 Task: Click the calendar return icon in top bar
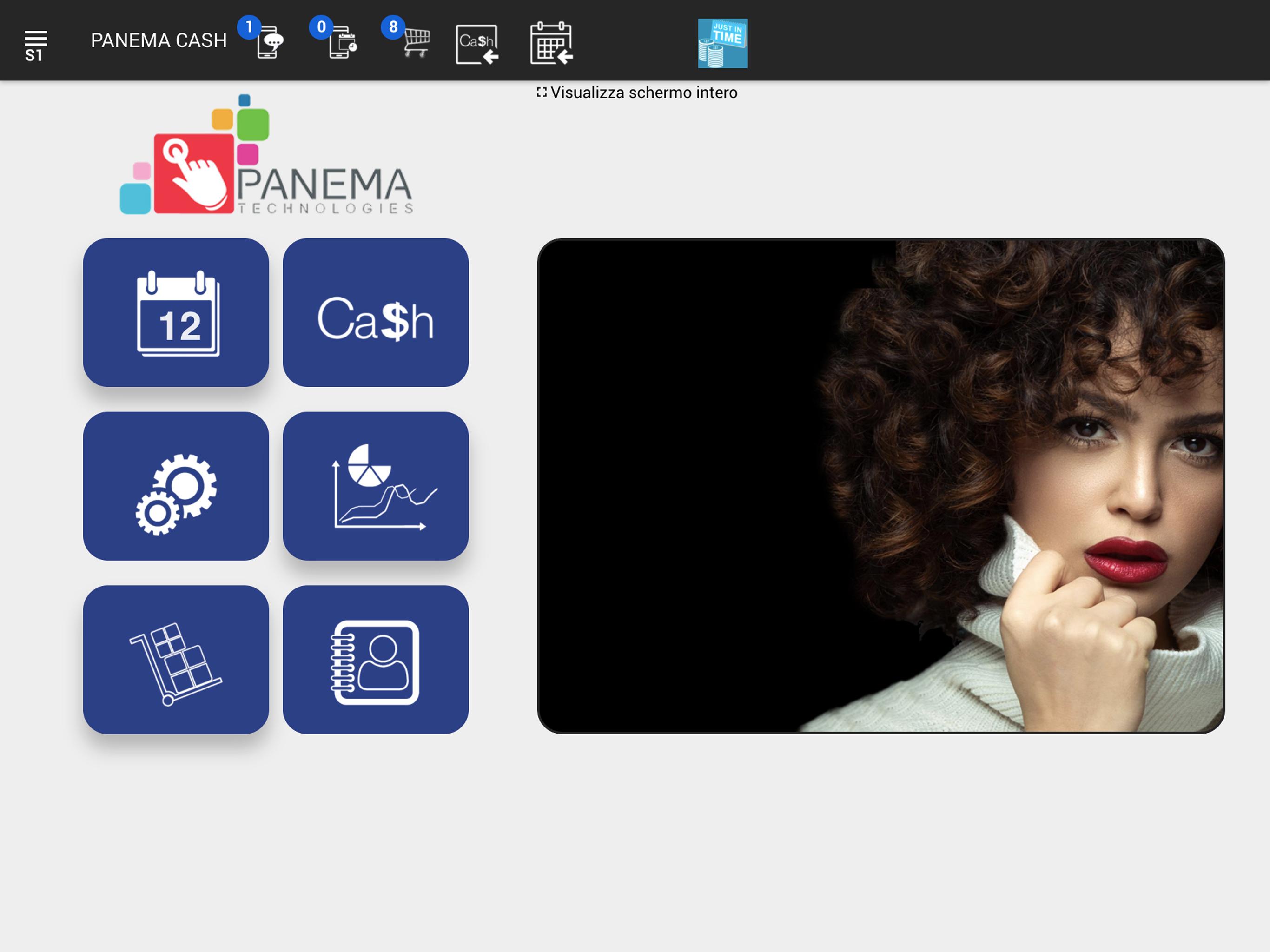point(551,43)
